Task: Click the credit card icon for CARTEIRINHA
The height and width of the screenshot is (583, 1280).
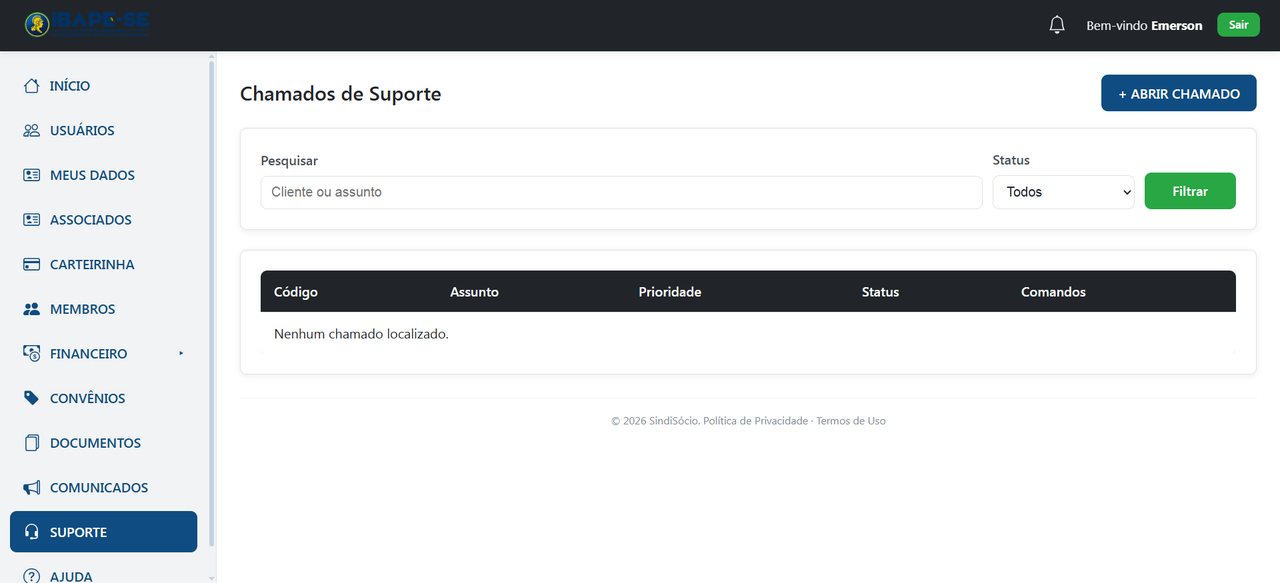Action: tap(32, 265)
